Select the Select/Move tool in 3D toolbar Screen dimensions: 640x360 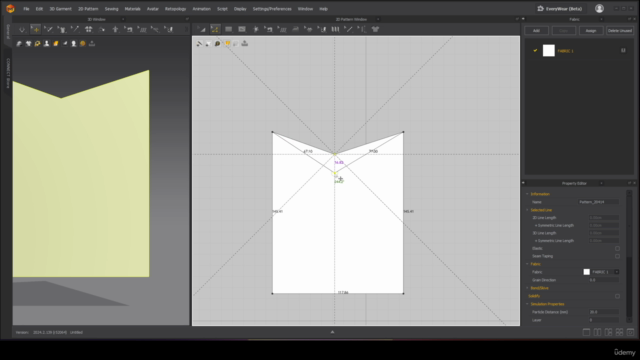point(36,29)
